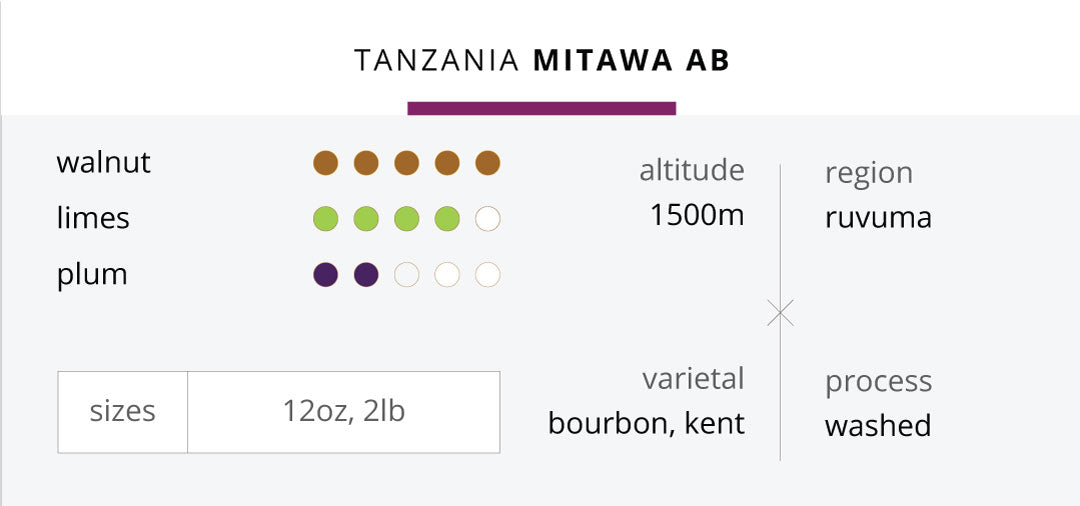Image resolution: width=1080 pixels, height=506 pixels.
Task: Click the first brown walnut dot
Action: [x=325, y=163]
